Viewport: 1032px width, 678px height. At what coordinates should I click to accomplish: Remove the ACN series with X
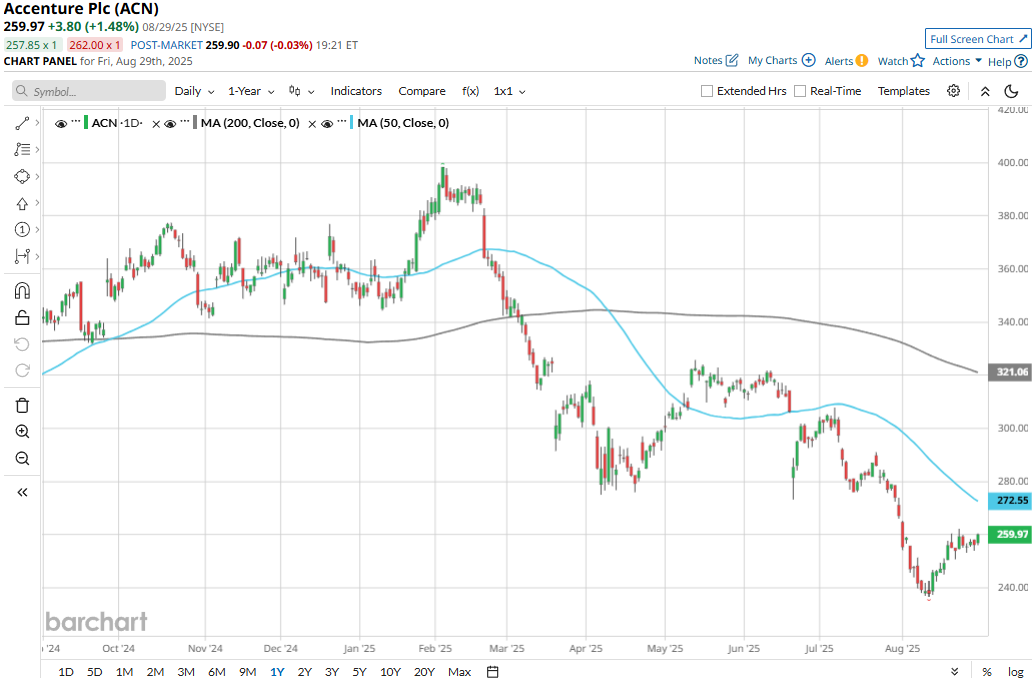tap(156, 124)
